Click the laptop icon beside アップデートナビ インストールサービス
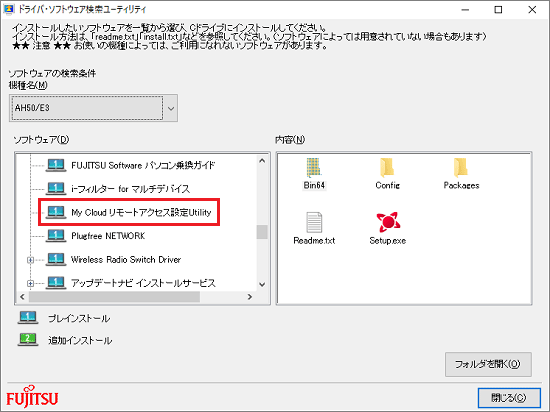 [x=56, y=282]
